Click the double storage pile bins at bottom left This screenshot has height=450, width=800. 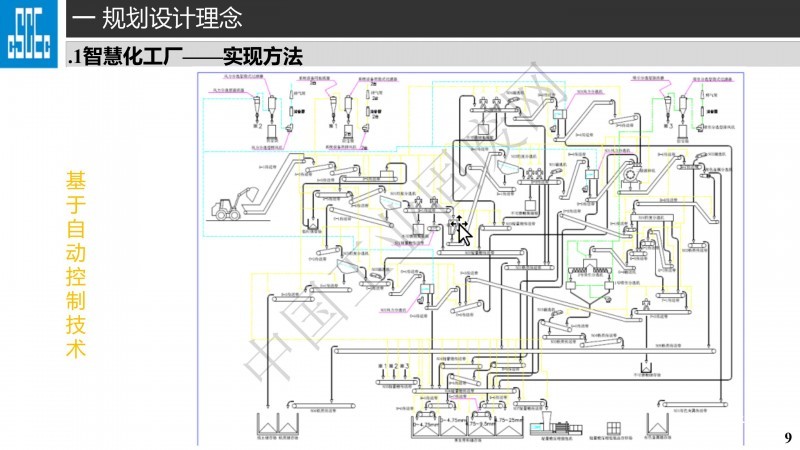277,423
